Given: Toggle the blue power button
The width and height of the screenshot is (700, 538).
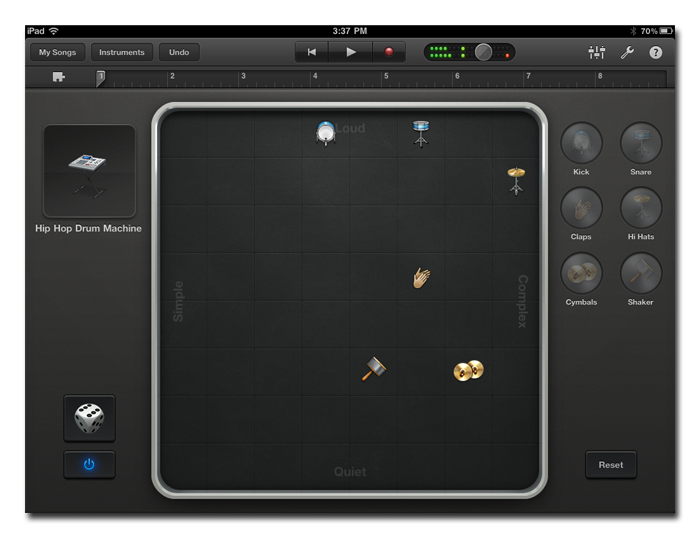Looking at the screenshot, I should (89, 464).
